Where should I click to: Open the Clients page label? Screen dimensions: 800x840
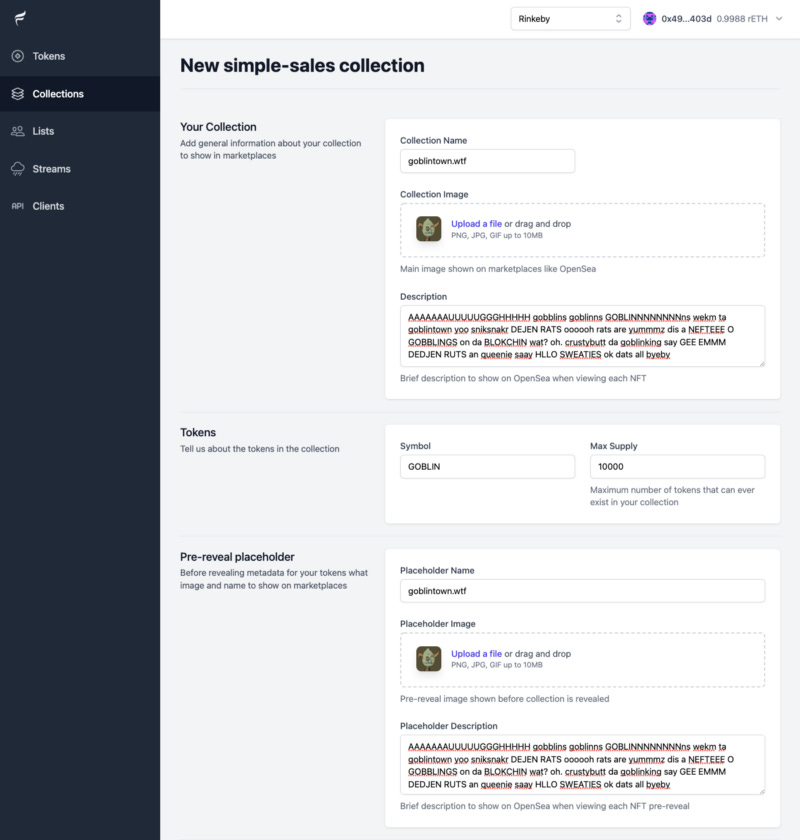48,206
